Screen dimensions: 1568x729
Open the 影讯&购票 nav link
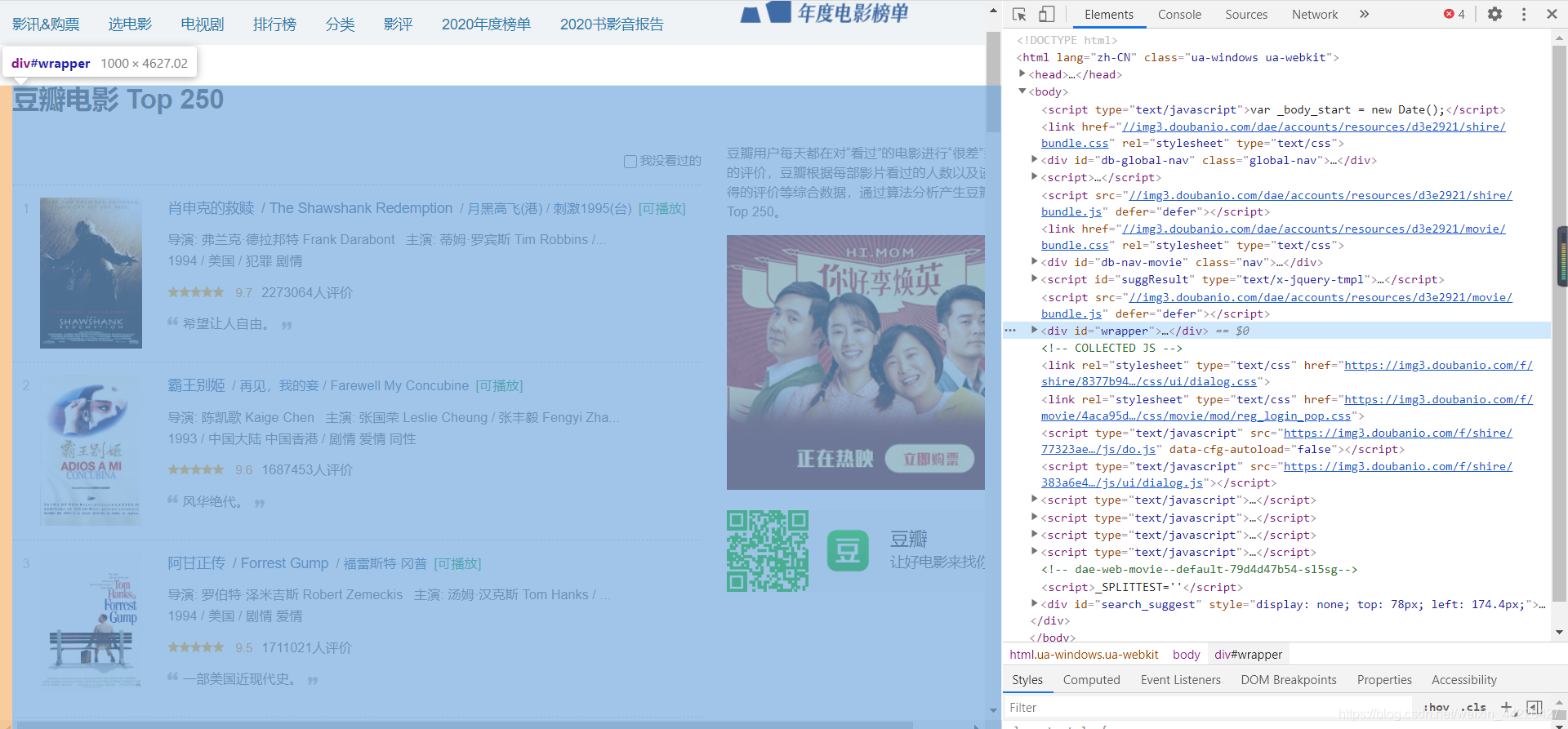(x=46, y=24)
